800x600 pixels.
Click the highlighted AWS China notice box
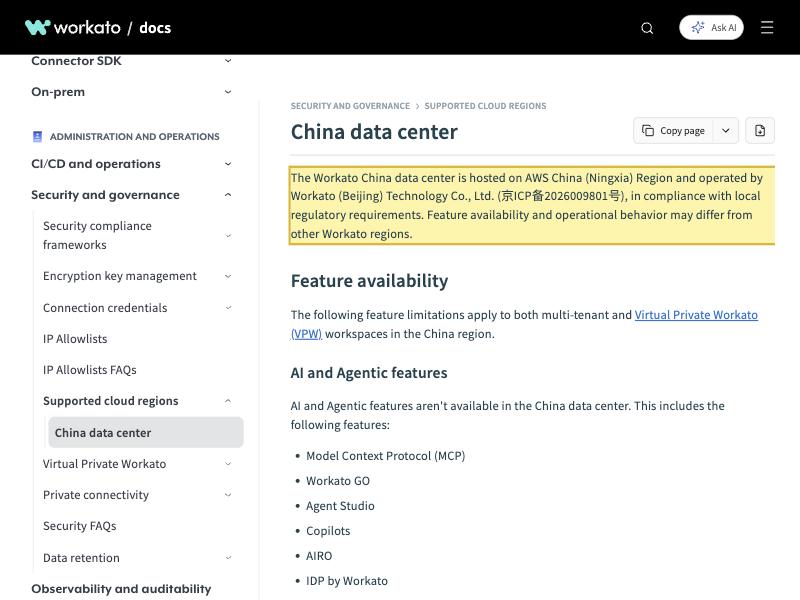[x=532, y=206]
